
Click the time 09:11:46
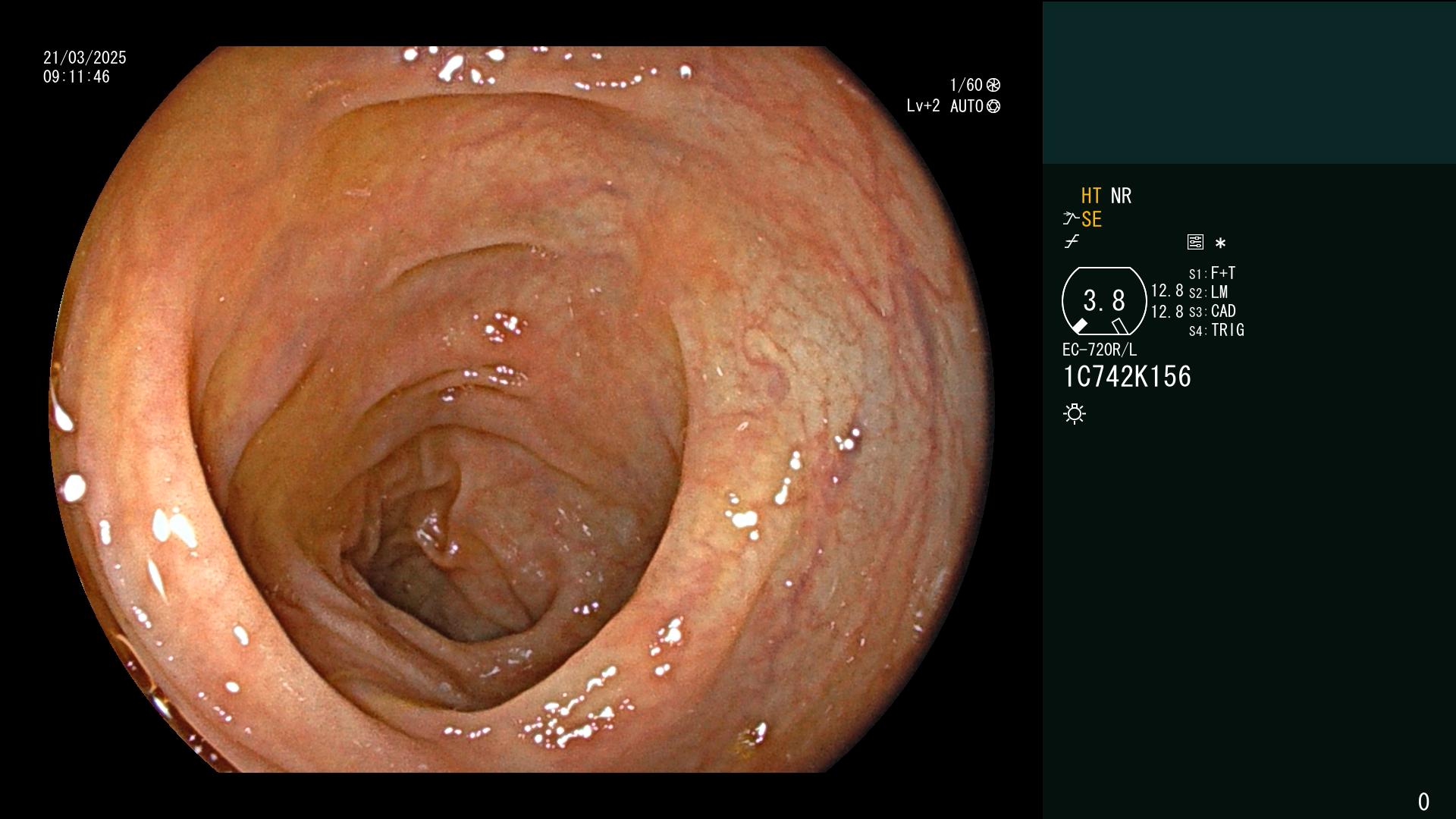tap(77, 77)
